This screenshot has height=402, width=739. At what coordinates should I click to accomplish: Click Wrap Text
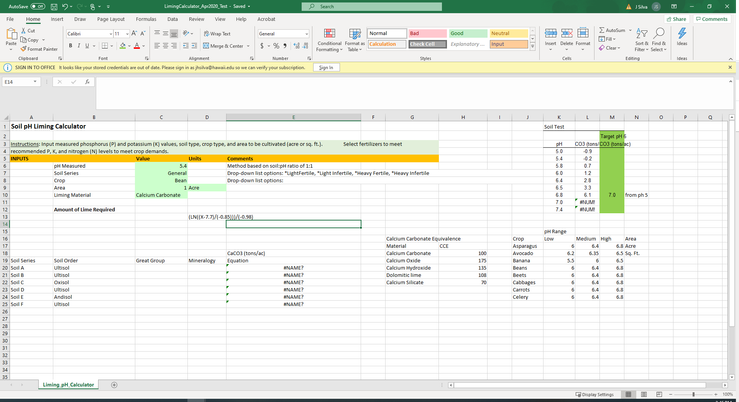click(x=217, y=34)
